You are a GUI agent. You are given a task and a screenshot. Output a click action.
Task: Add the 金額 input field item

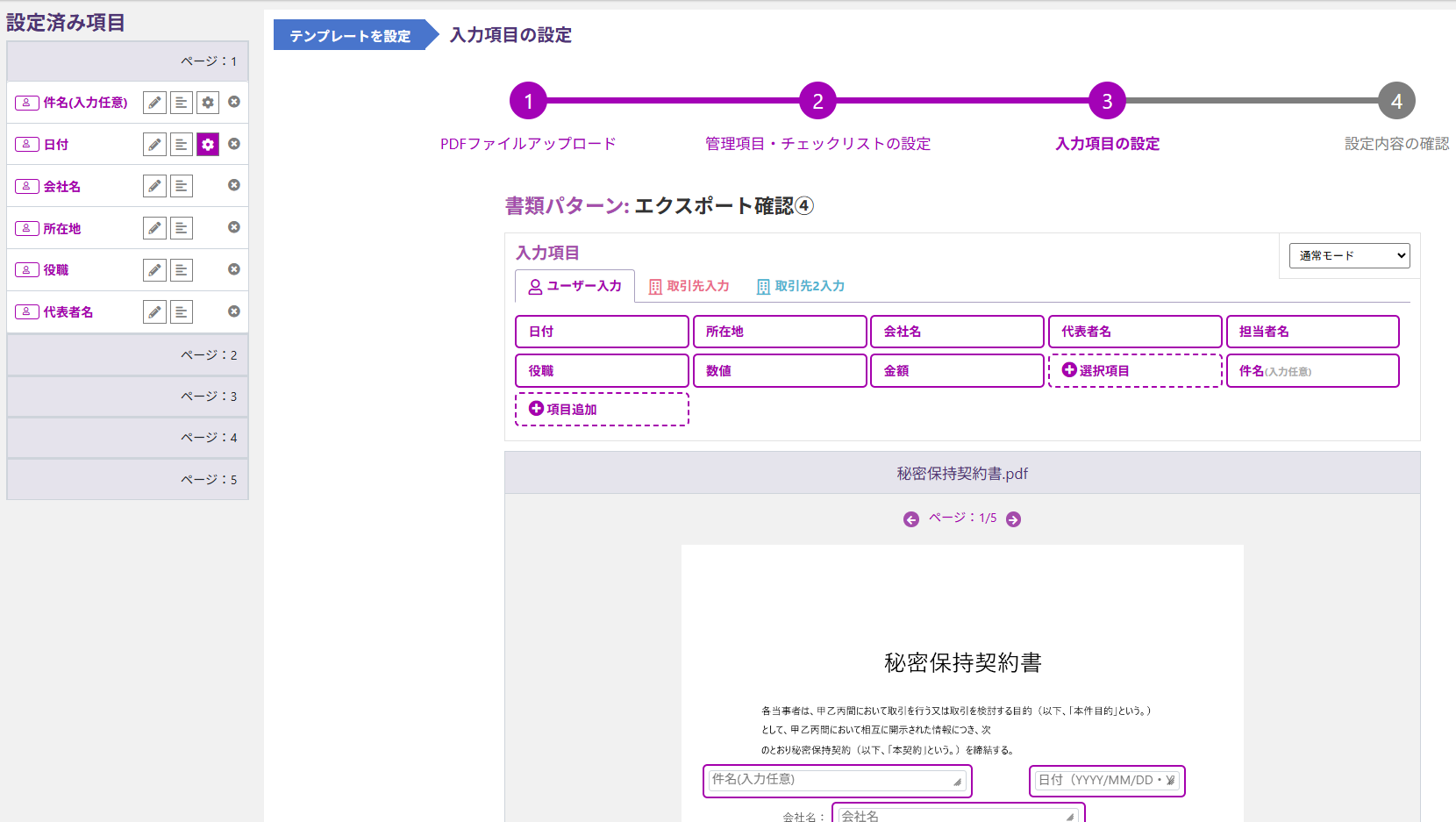coord(957,371)
